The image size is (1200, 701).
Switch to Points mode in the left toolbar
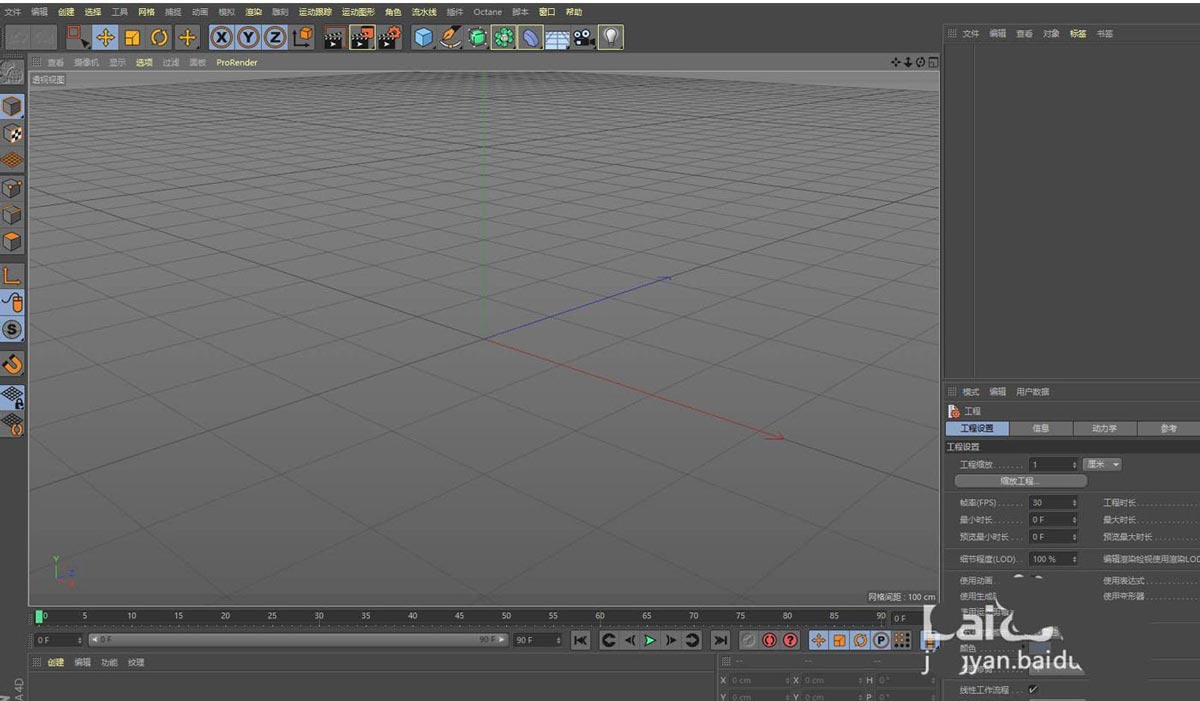(x=12, y=188)
